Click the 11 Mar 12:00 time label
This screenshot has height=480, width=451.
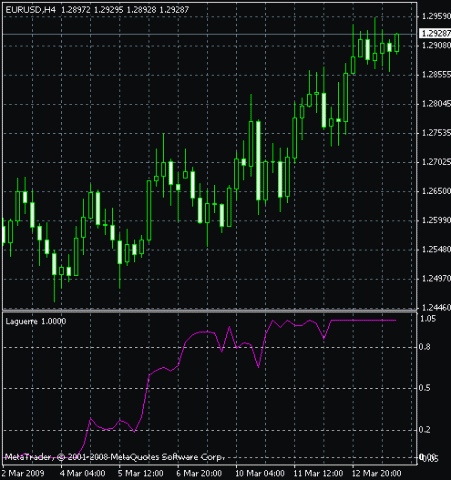318,473
